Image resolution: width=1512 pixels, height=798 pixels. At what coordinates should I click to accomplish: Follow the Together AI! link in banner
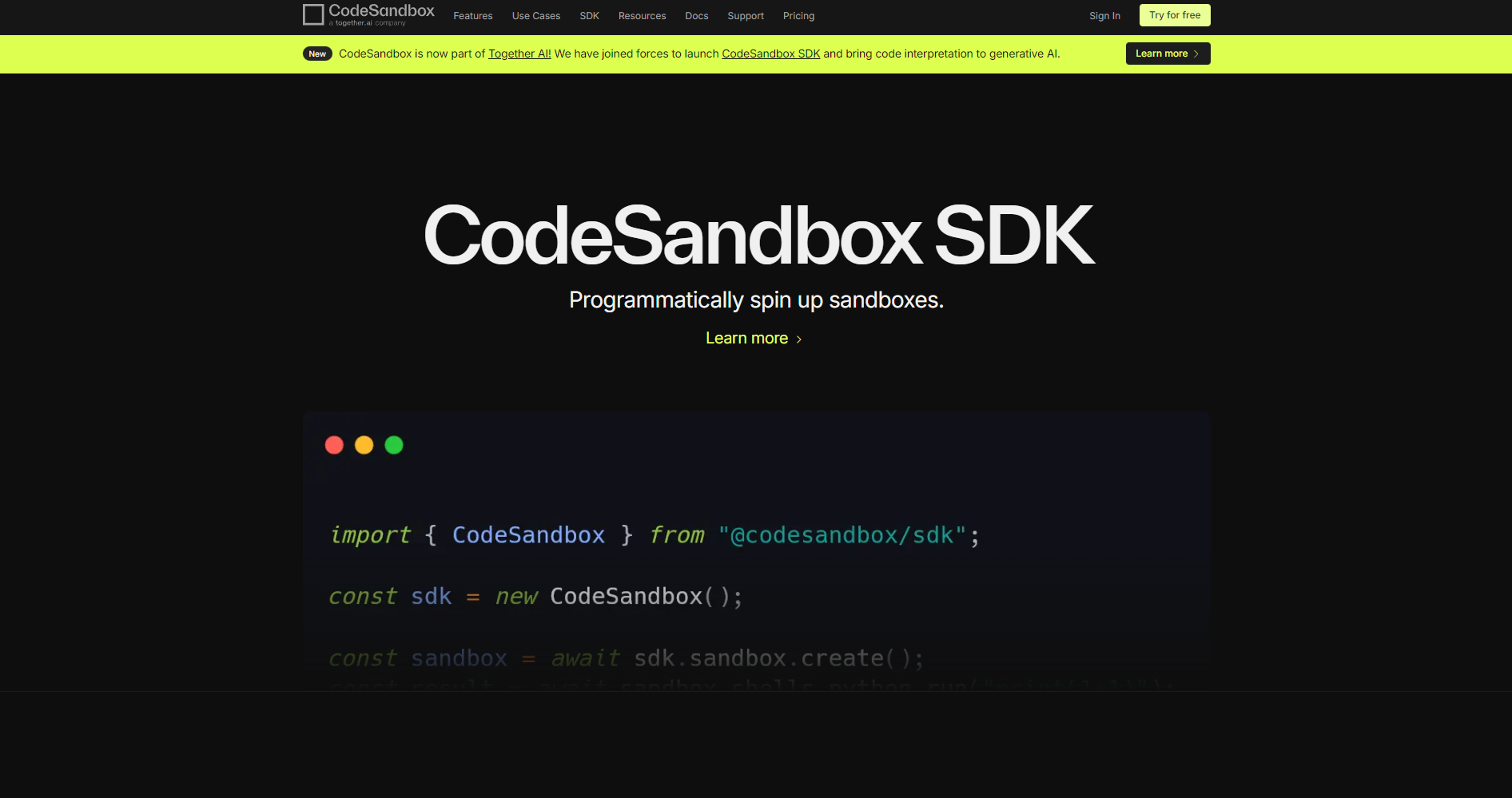click(x=519, y=54)
